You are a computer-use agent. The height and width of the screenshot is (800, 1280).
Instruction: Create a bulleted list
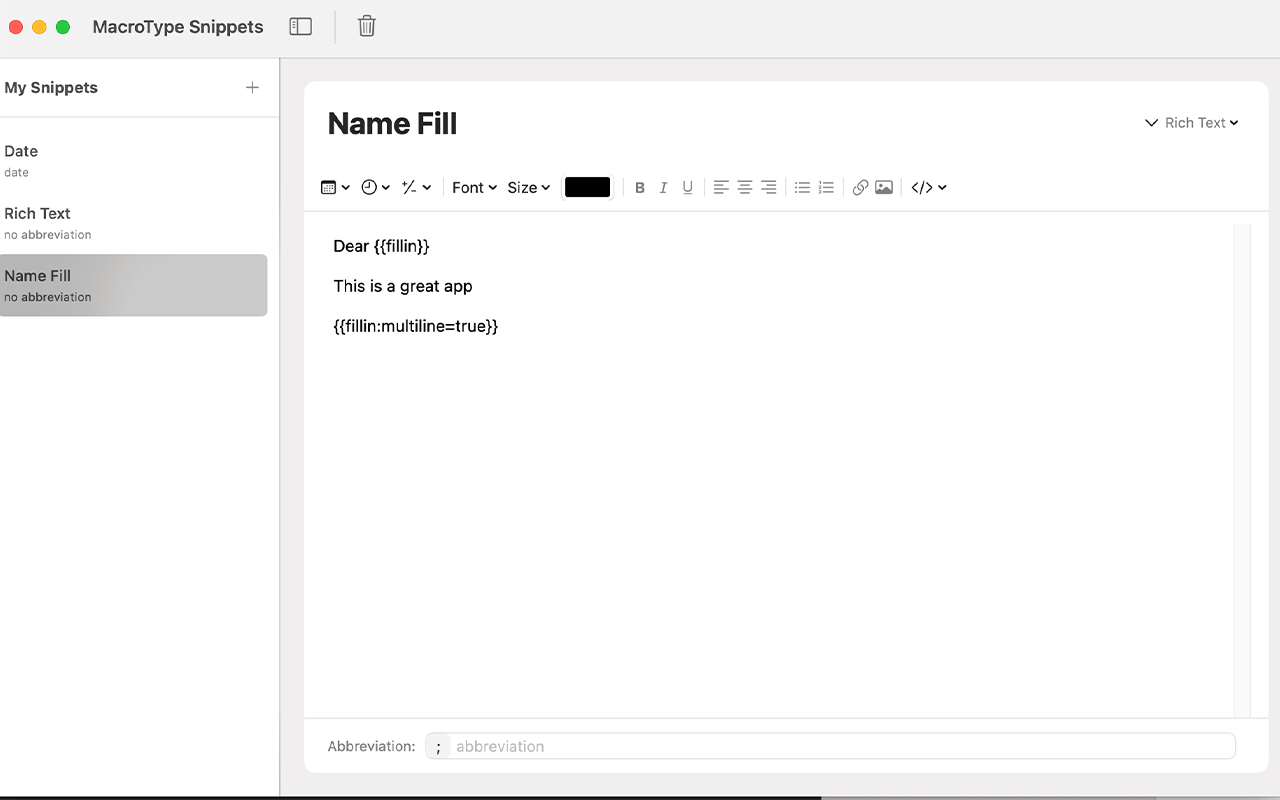pos(802,187)
